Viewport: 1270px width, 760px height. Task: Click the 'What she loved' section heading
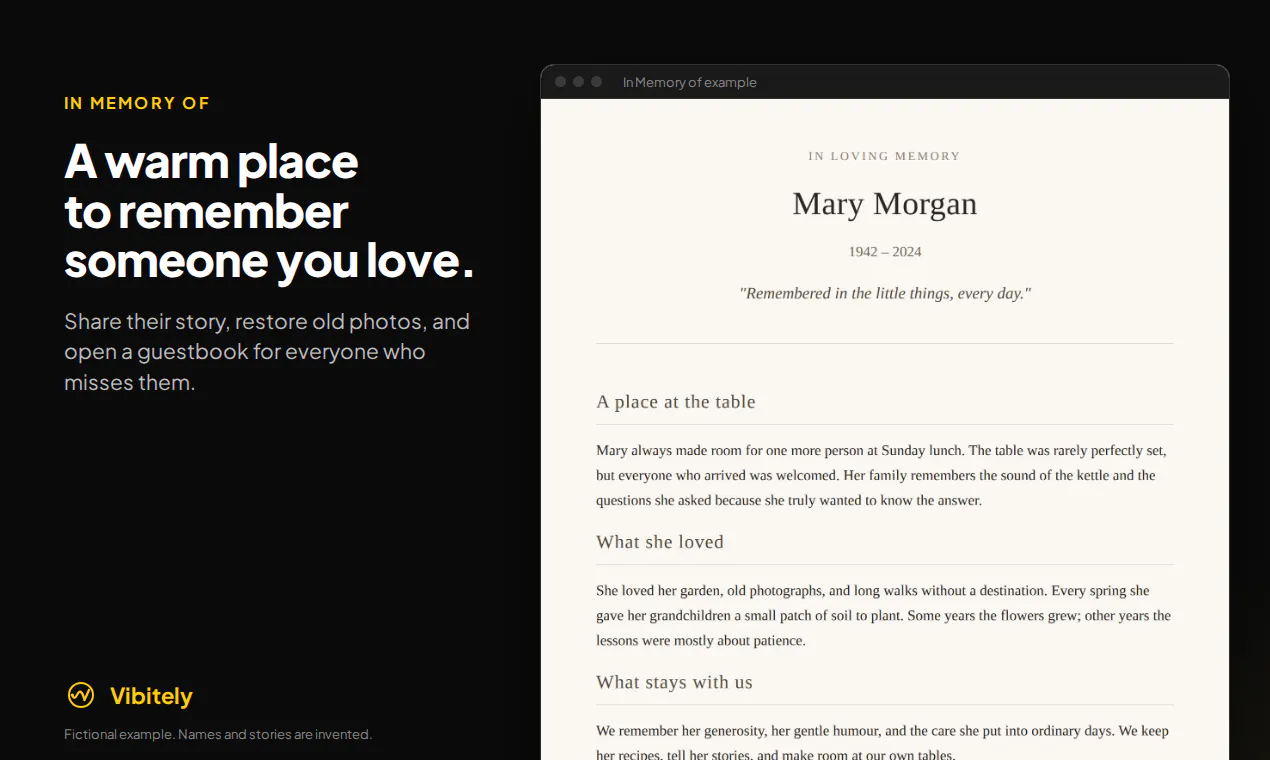660,542
